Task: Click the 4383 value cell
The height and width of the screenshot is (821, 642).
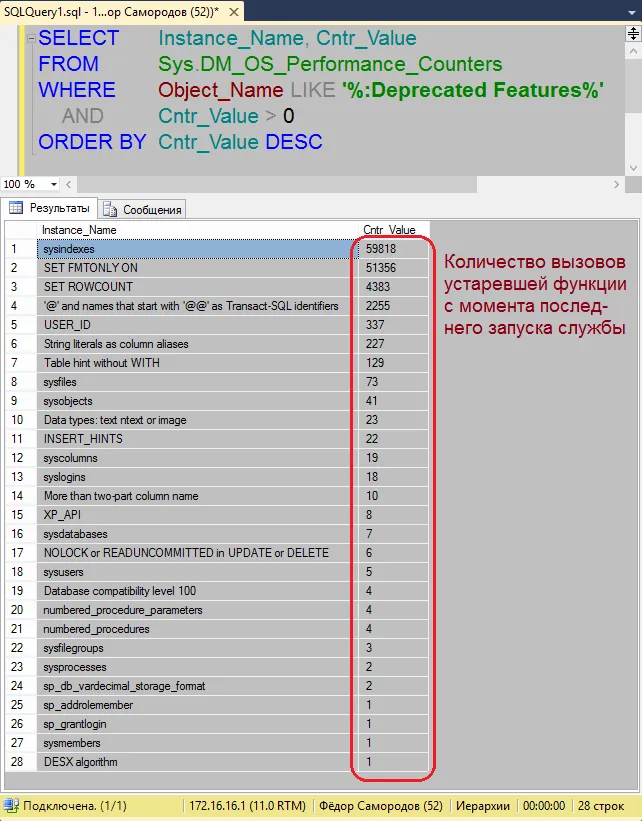Action: click(x=392, y=287)
